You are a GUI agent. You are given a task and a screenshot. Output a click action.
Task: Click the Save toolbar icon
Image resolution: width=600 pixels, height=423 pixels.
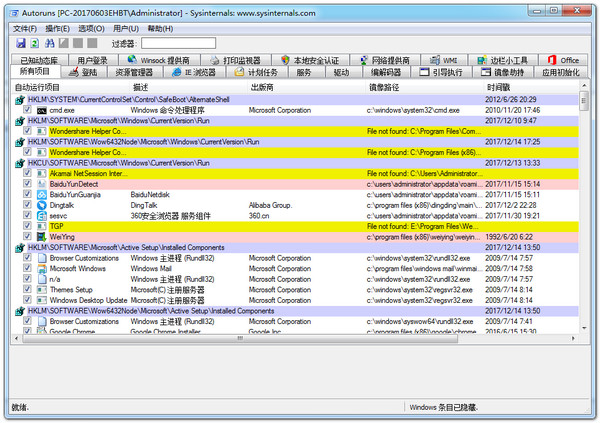click(20, 43)
